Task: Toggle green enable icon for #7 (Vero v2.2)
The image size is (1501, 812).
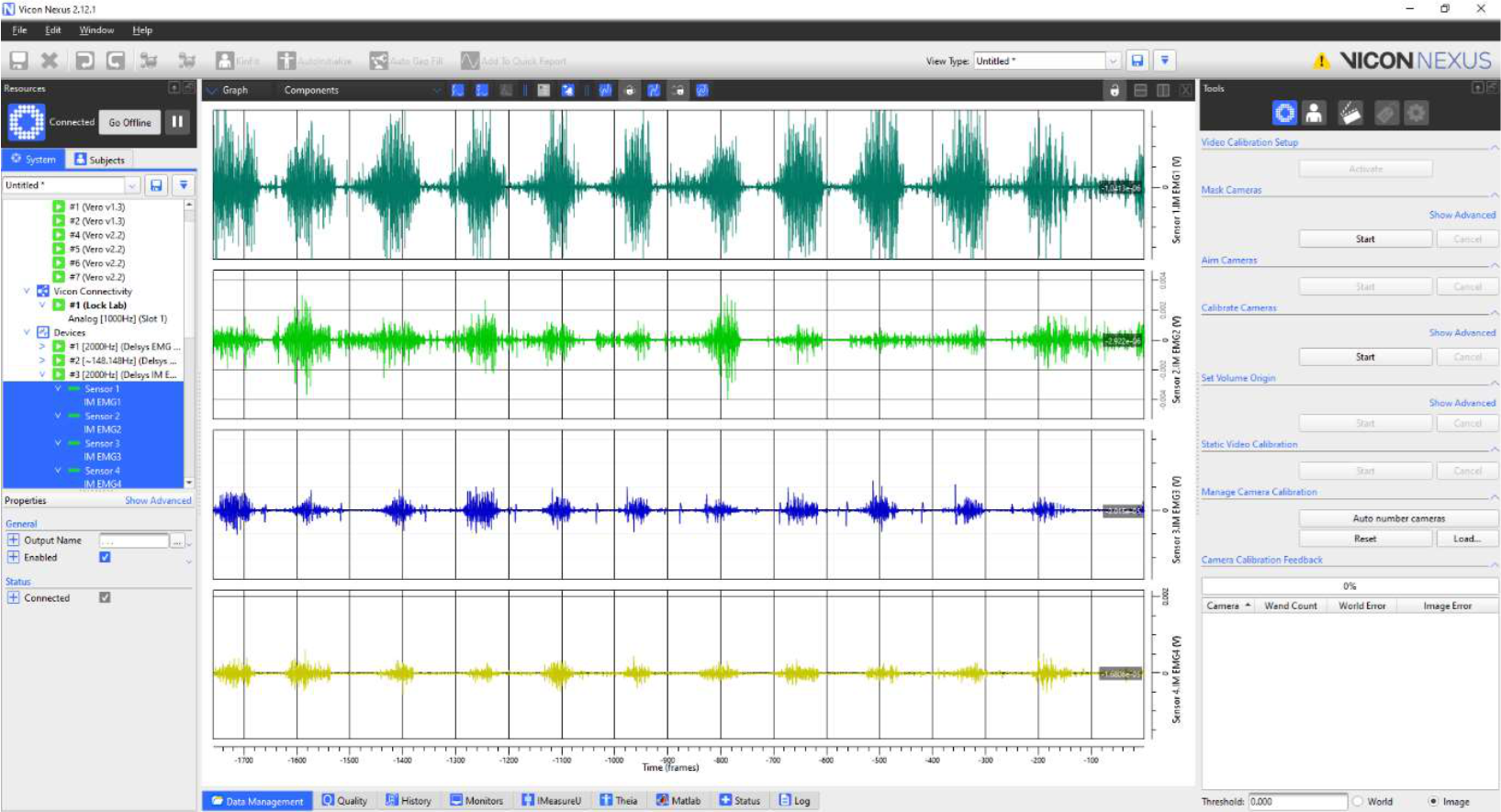Action: point(59,276)
